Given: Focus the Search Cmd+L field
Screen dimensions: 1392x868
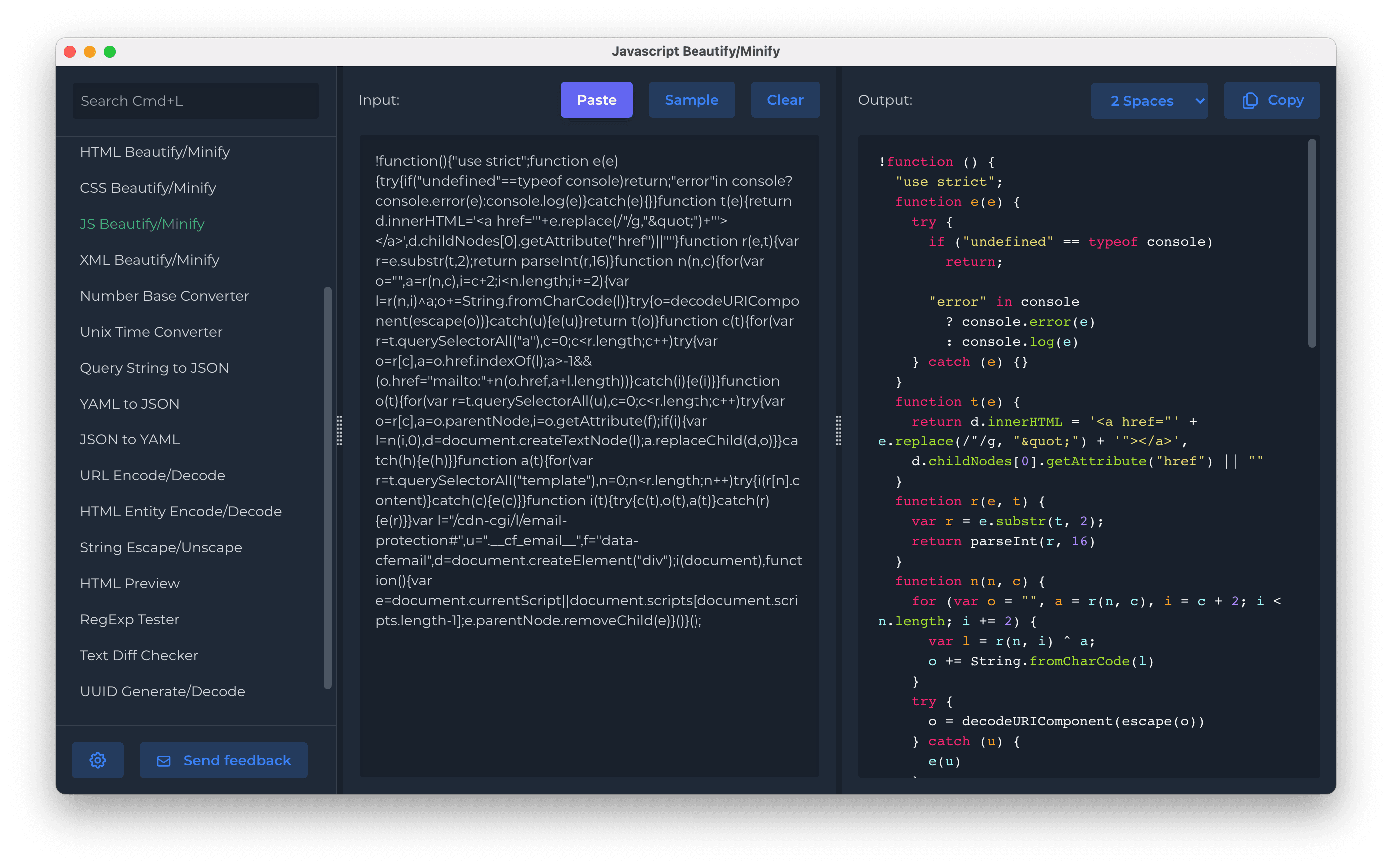Looking at the screenshot, I should click(196, 101).
